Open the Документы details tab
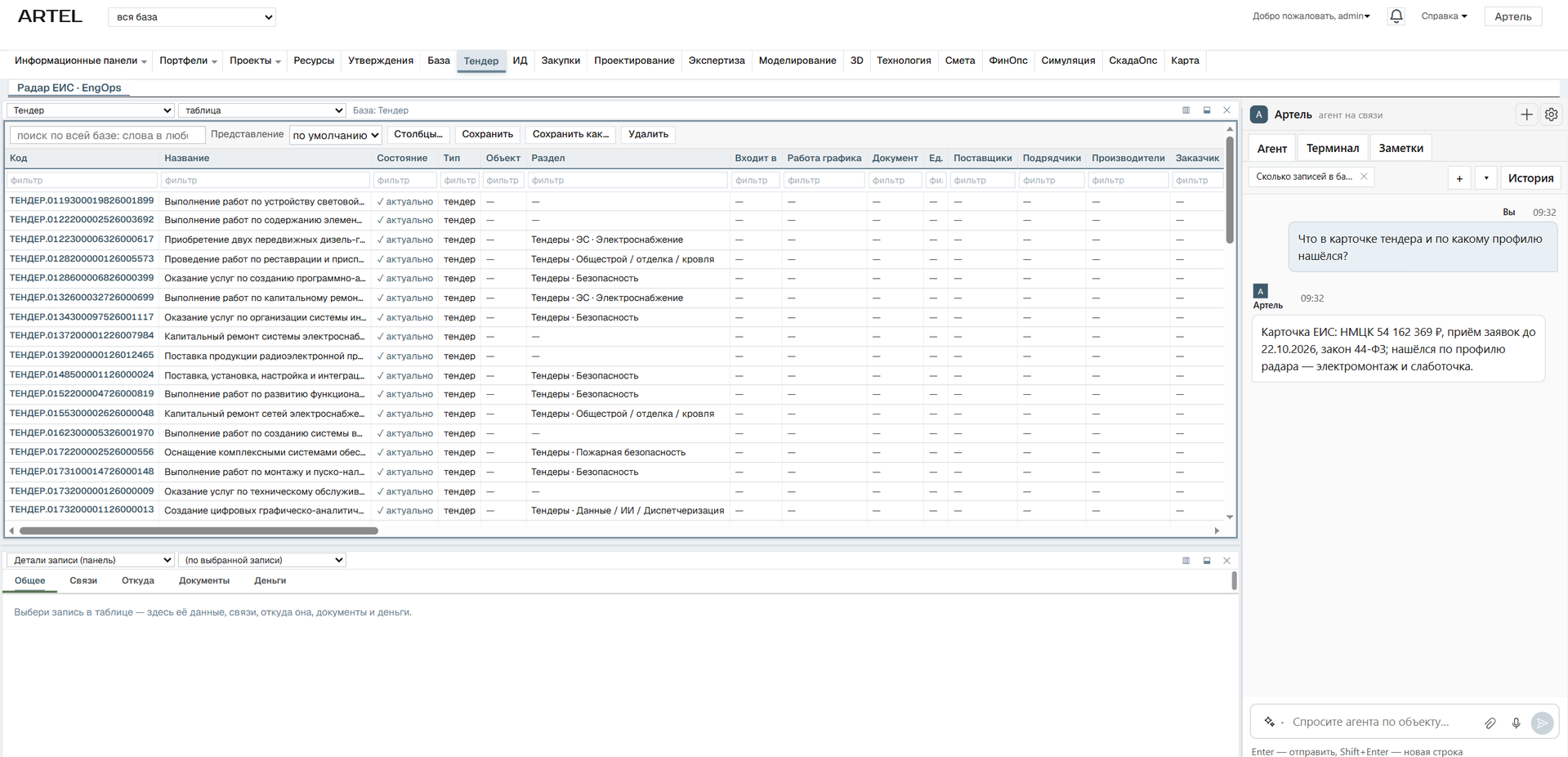 tap(204, 580)
